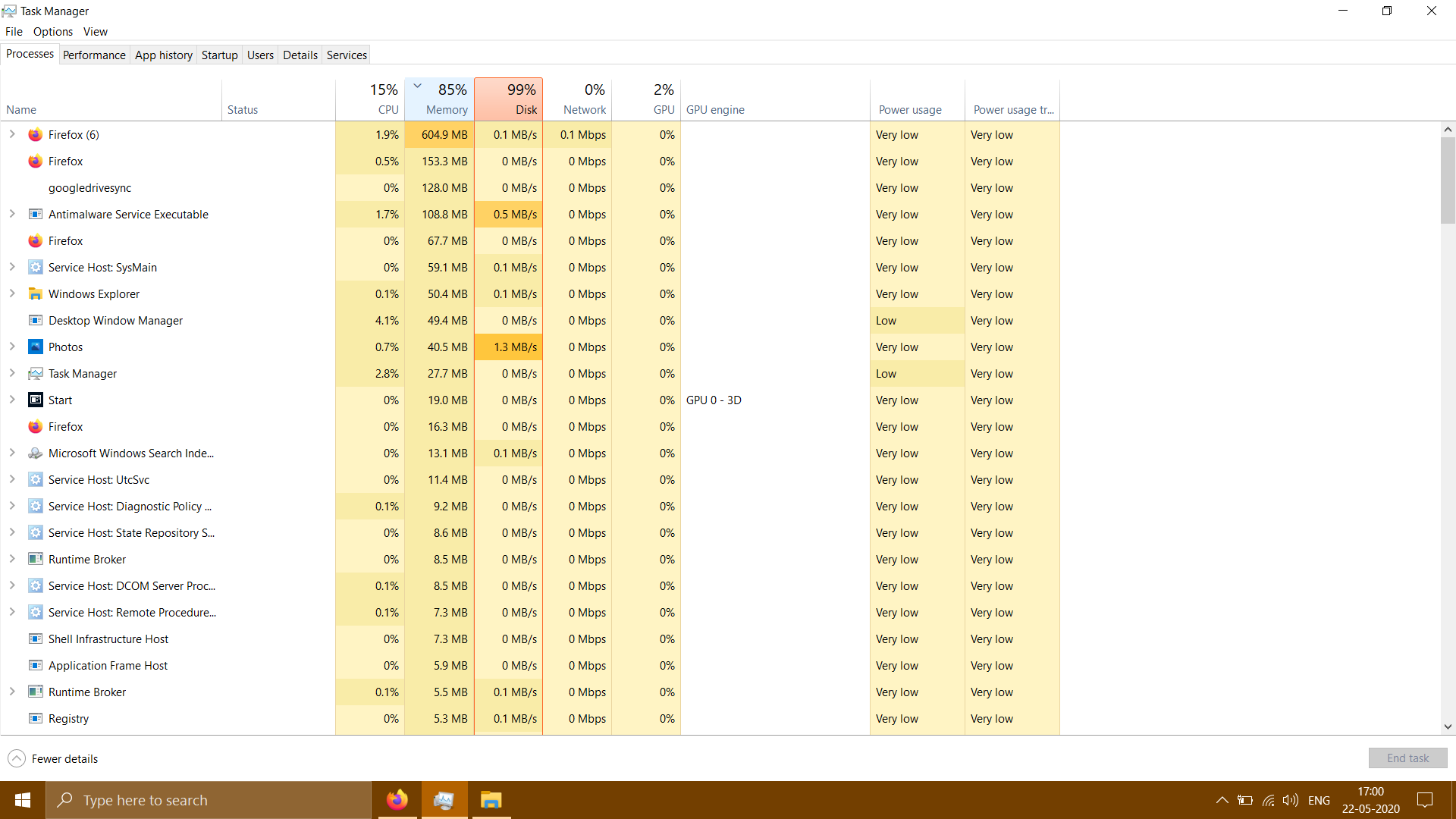The image size is (1456, 819).
Task: Expand the Windows Explorer process
Action: click(x=12, y=293)
